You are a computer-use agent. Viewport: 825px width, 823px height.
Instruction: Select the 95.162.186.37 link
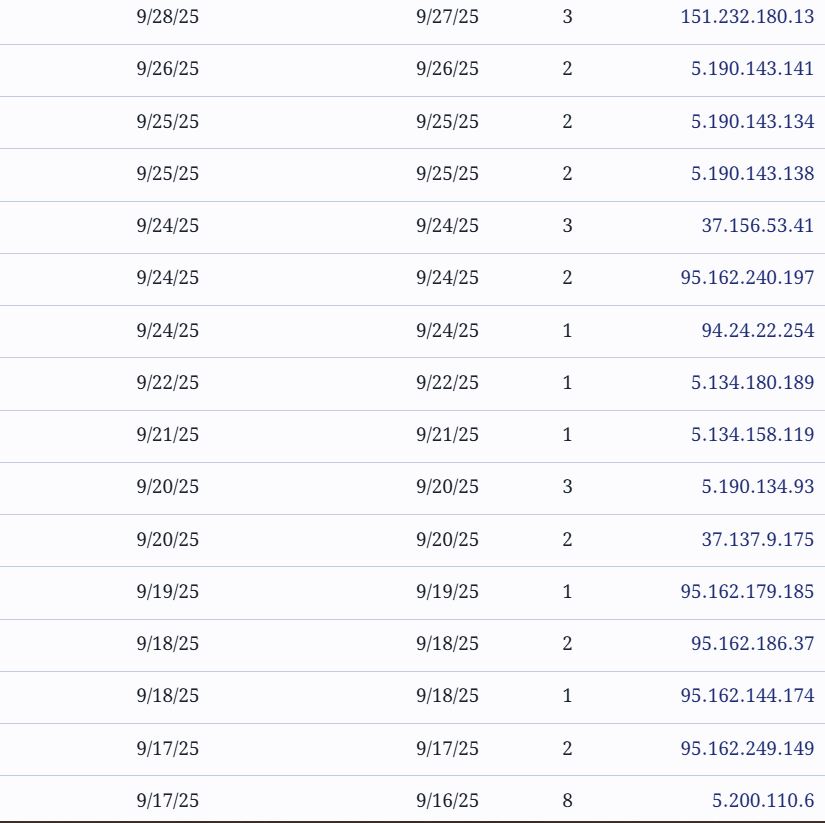coord(752,643)
